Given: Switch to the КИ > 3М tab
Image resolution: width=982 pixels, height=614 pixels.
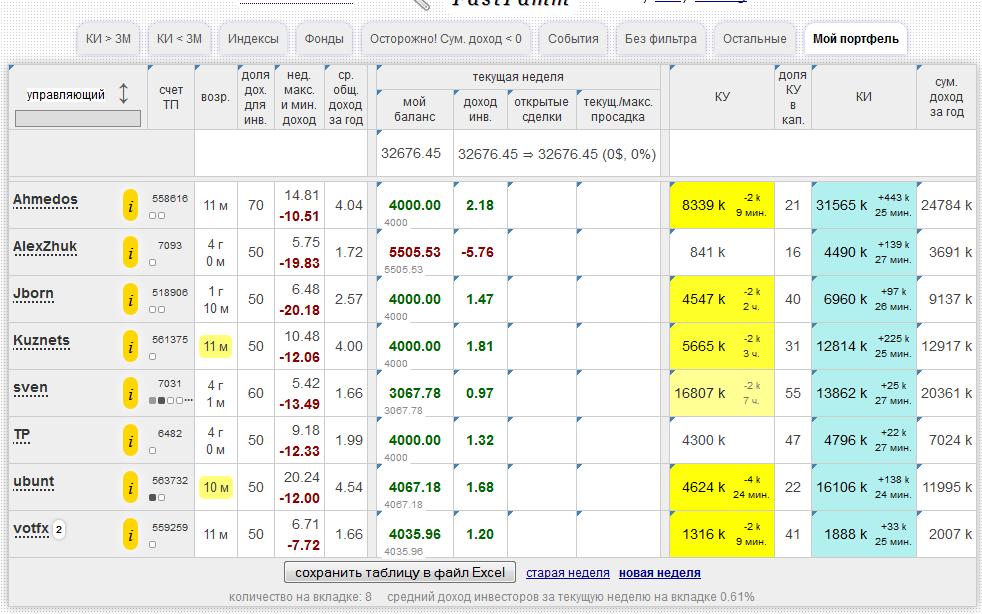Looking at the screenshot, I should 108,39.
